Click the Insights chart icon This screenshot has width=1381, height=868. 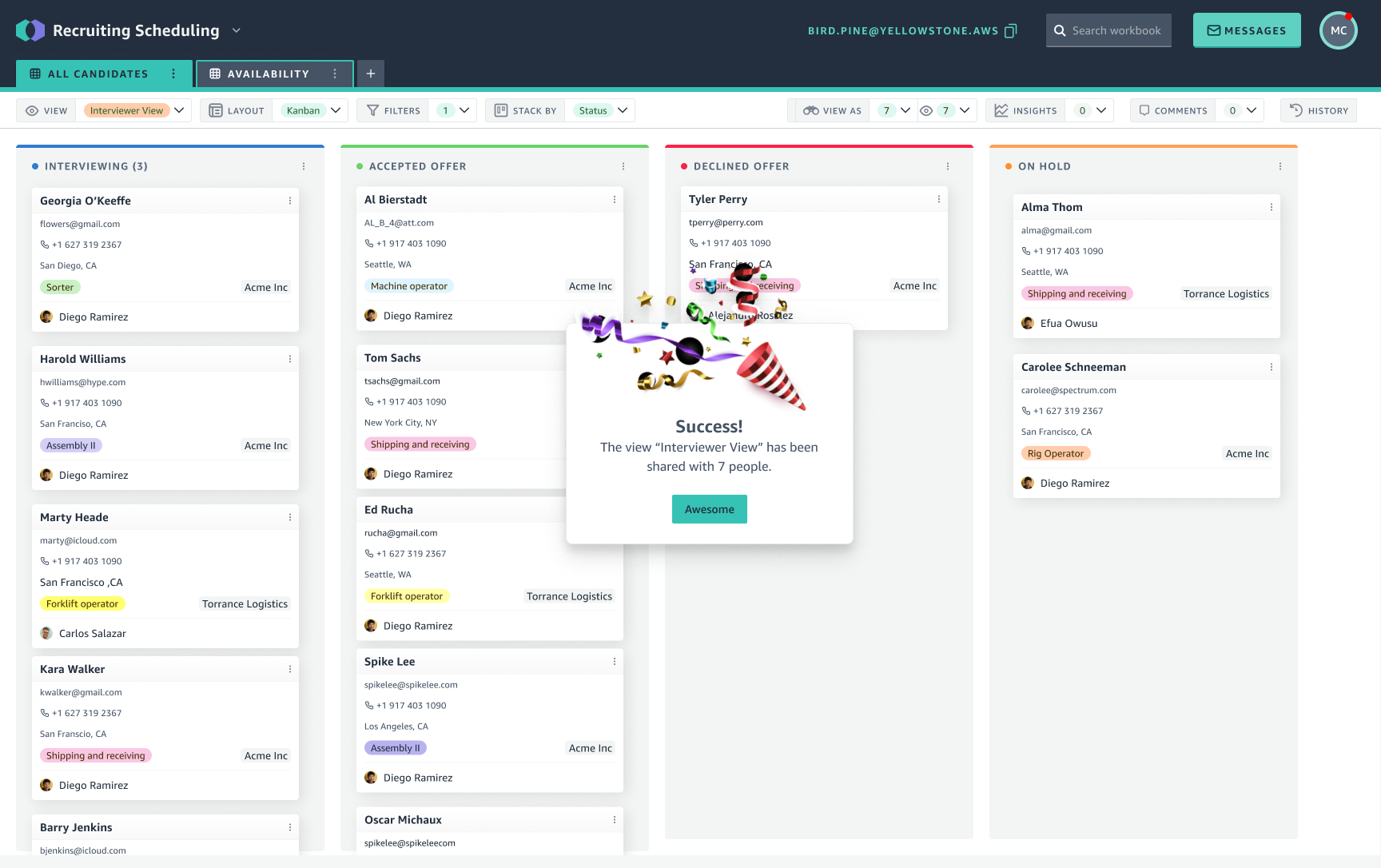[1002, 110]
